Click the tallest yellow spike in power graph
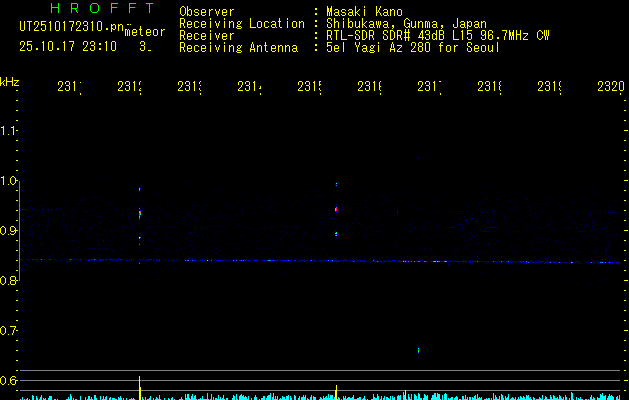Image resolution: width=629 pixels, height=400 pixels. (x=140, y=388)
